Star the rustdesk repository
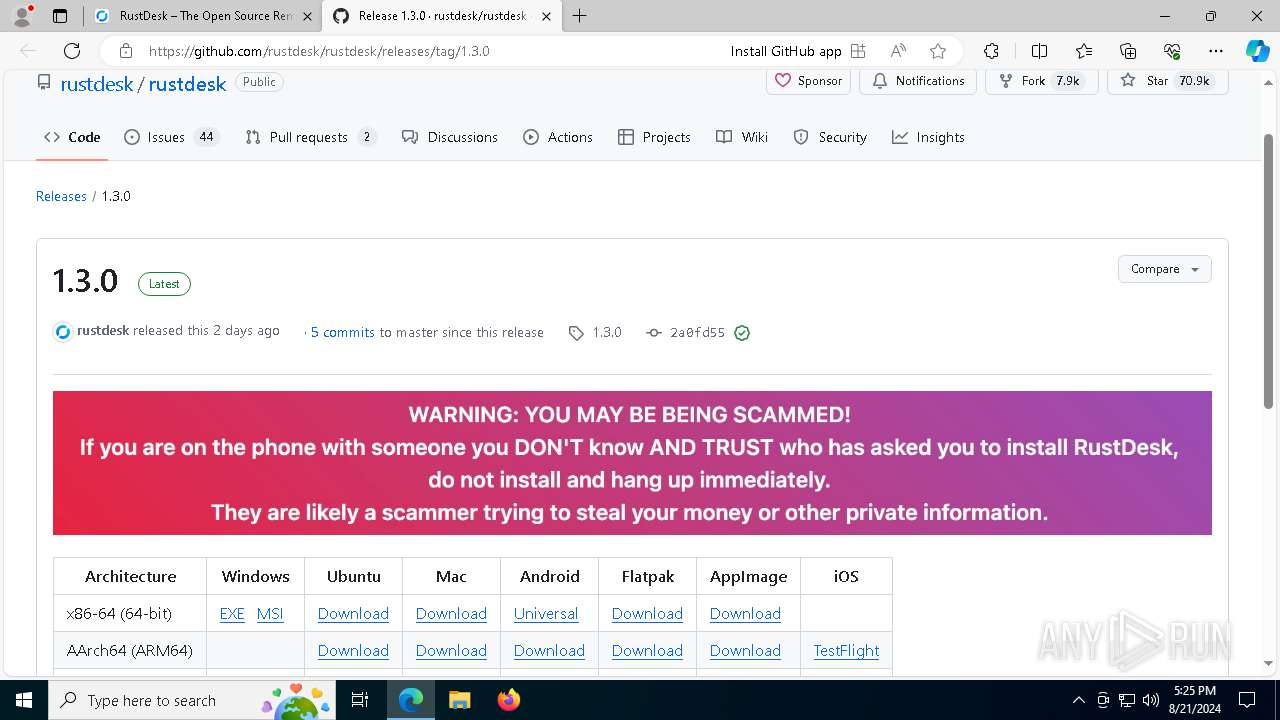 pyautogui.click(x=1167, y=81)
